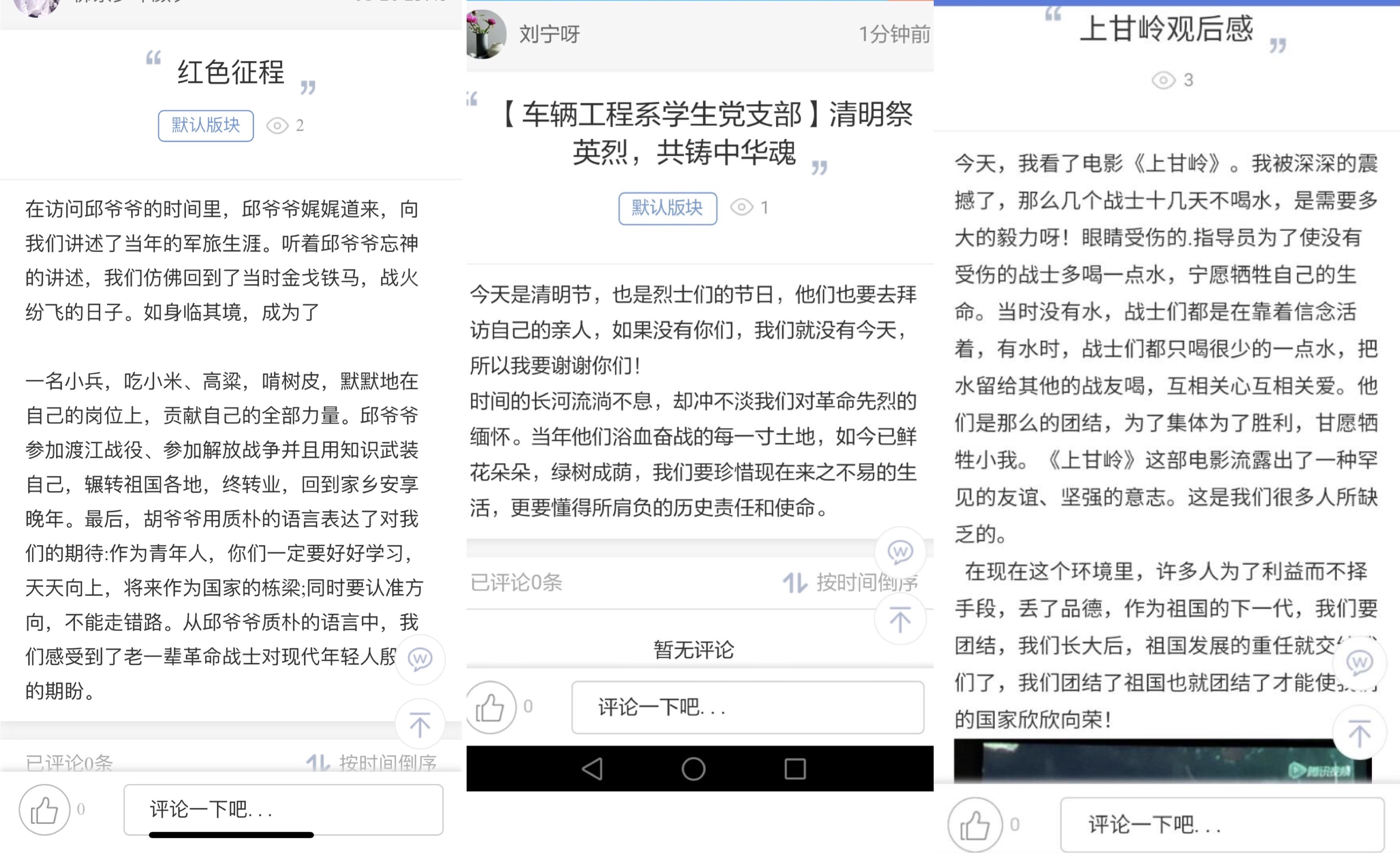Select 默认版块 tag under 清明祭英烈 title
This screenshot has height=853, width=1400.
click(x=667, y=209)
